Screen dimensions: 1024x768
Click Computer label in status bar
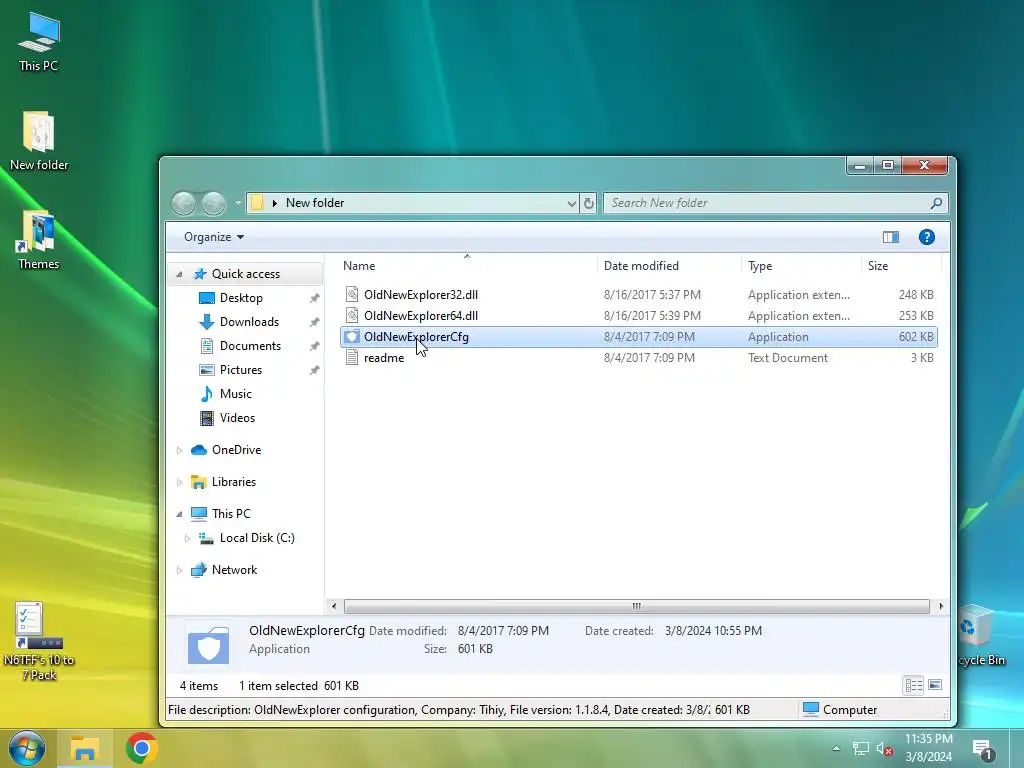coord(850,710)
